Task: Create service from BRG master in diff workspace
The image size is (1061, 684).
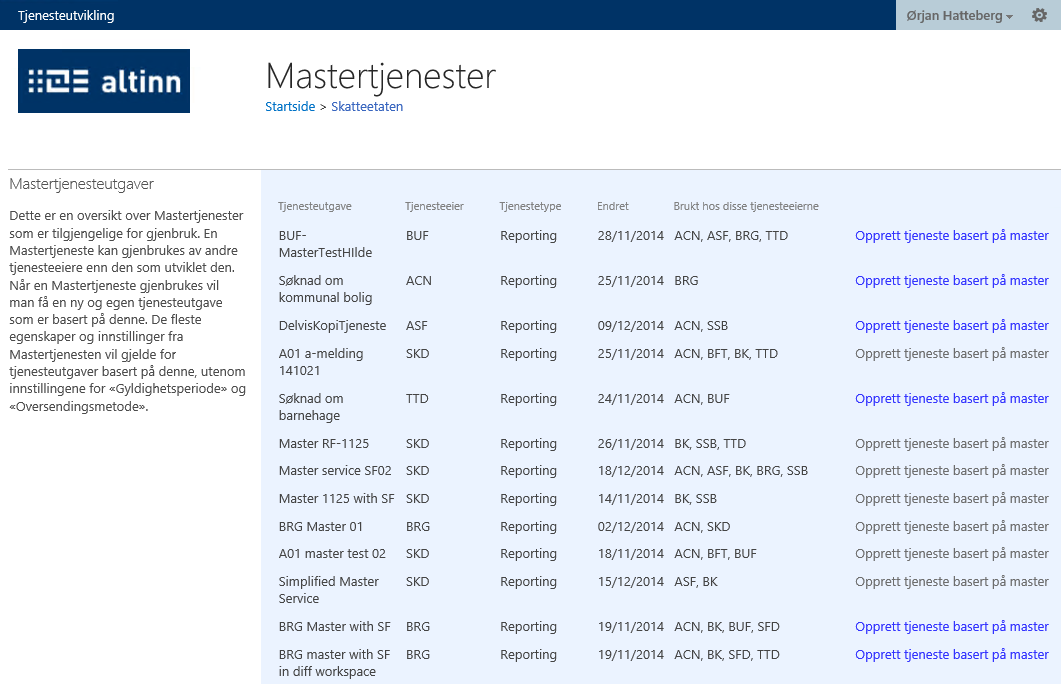Action: 951,654
